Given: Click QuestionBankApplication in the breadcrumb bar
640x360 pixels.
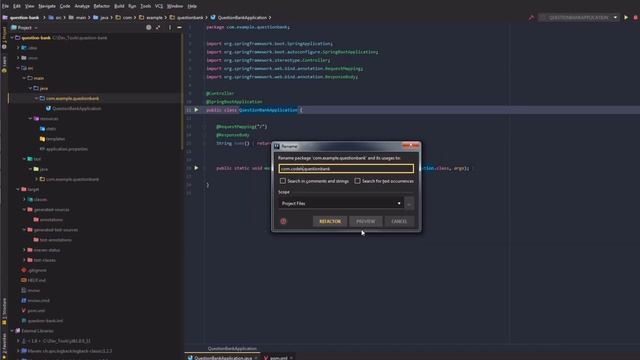Looking at the screenshot, I should pos(242,18).
